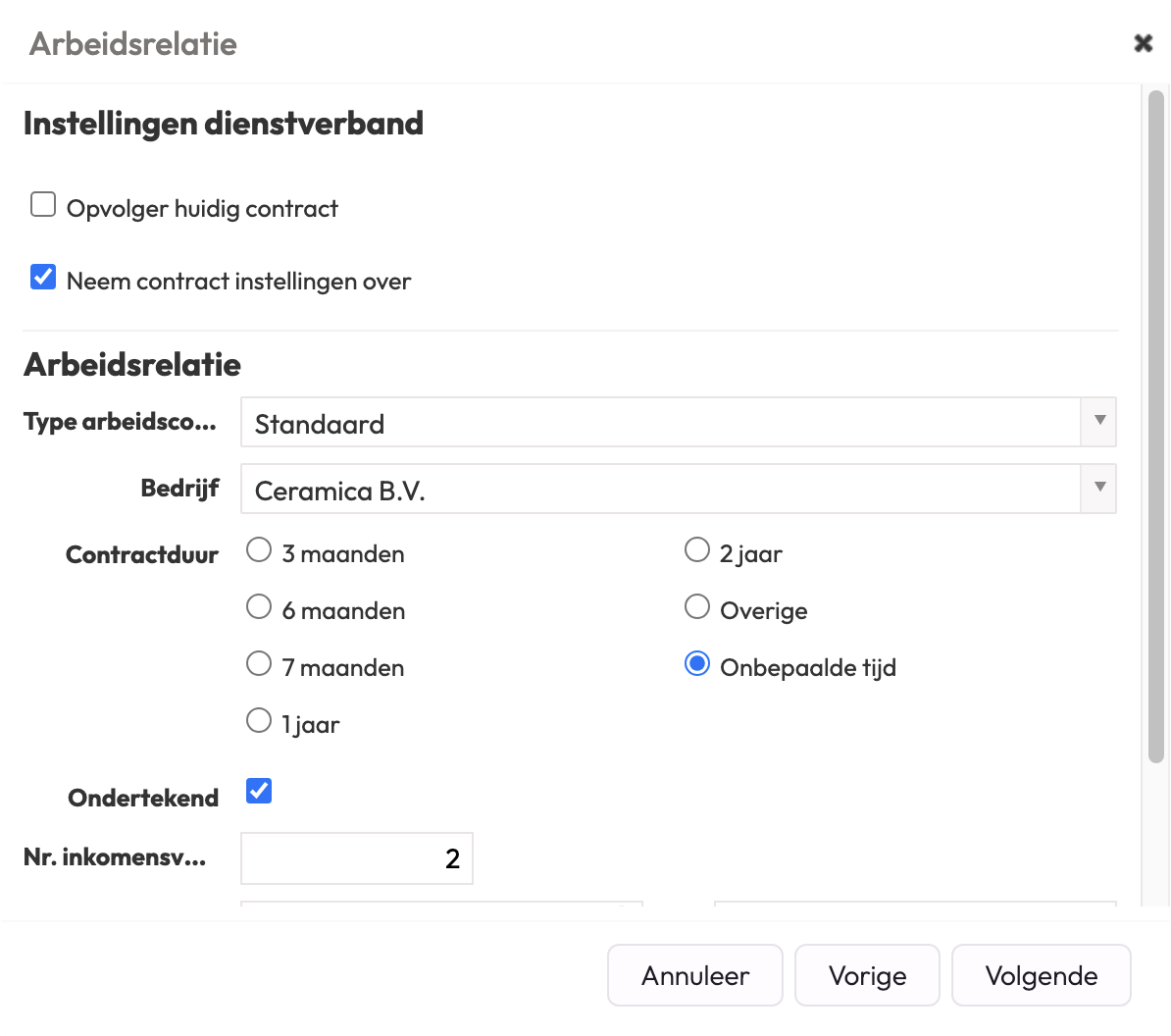Pick the 1 jaar radio button
The image size is (1171, 1036).
(x=259, y=721)
